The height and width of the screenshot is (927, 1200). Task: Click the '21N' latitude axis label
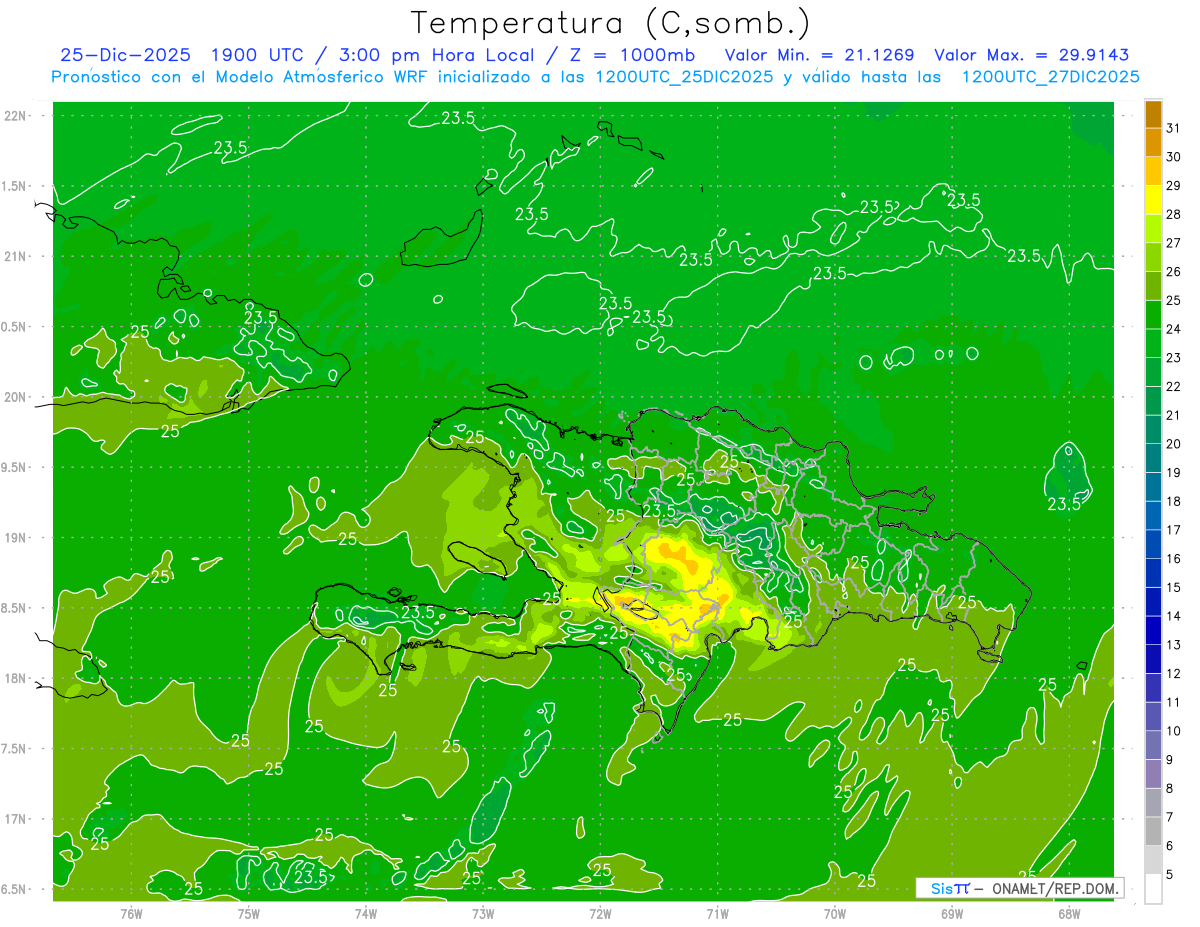click(x=17, y=257)
